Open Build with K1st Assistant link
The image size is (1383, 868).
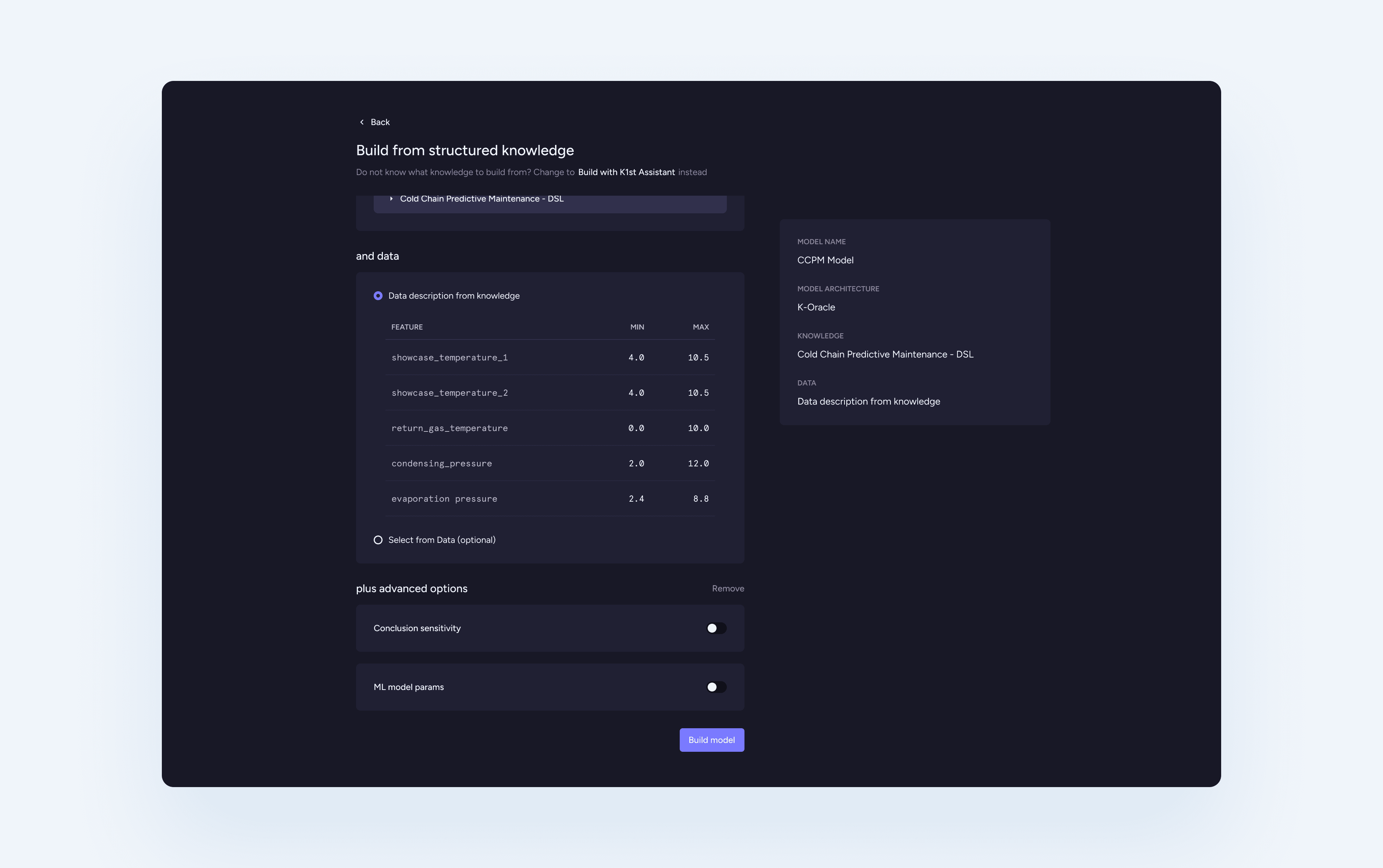626,172
